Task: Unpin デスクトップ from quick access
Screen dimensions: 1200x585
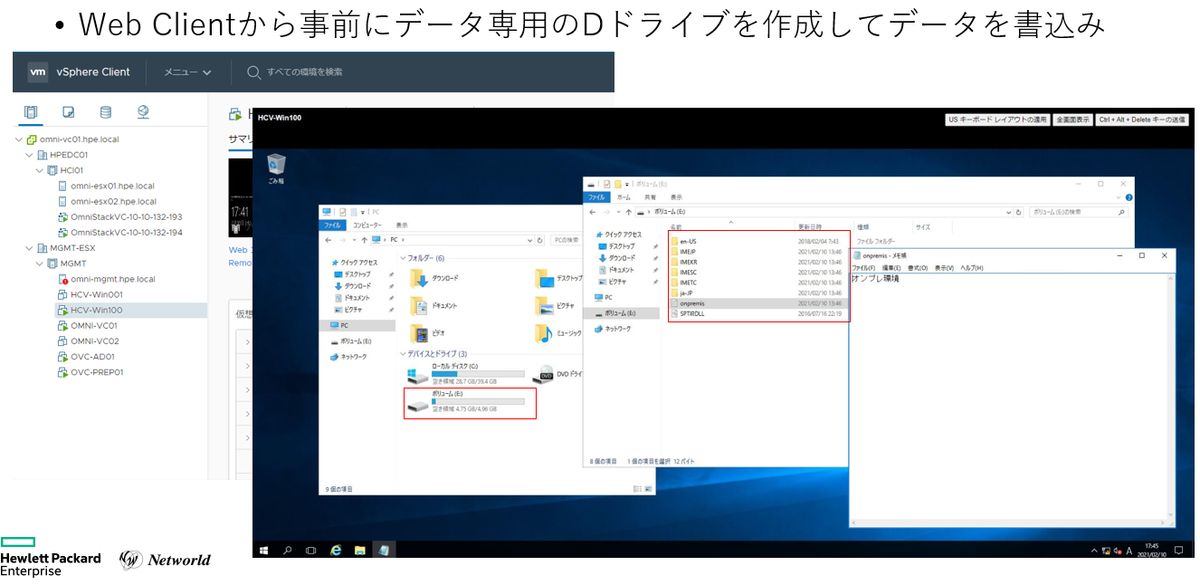Action: click(x=389, y=274)
